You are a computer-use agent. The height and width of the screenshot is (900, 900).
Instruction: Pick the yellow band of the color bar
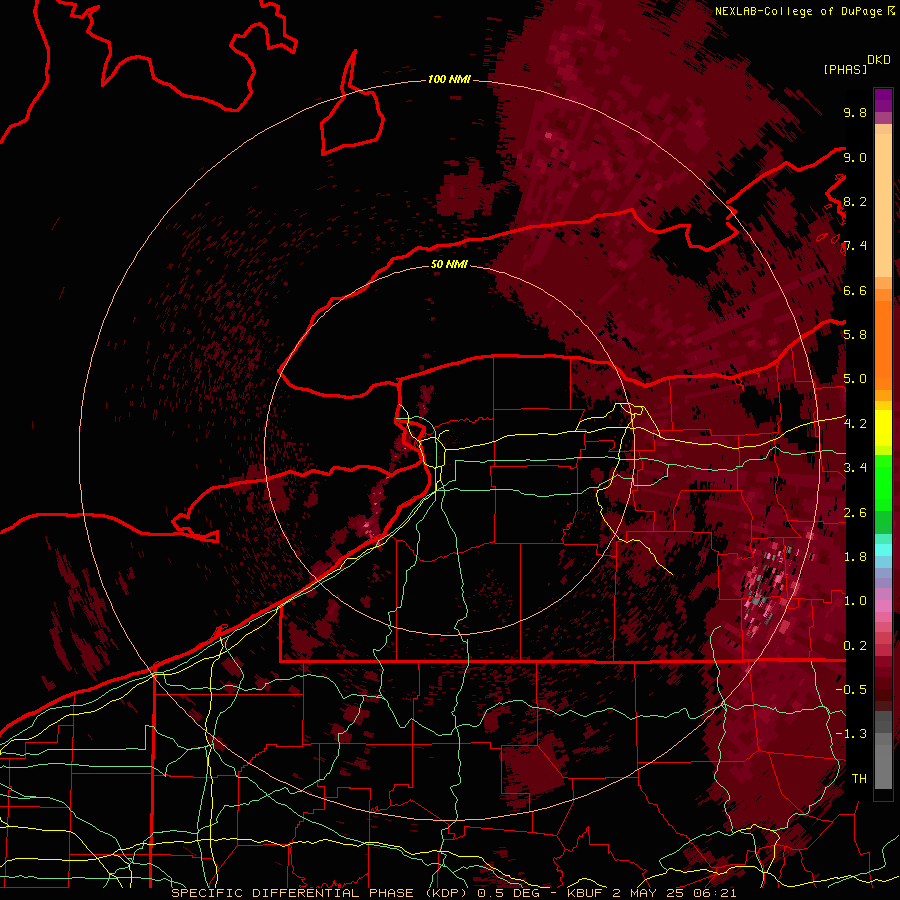pyautogui.click(x=883, y=428)
